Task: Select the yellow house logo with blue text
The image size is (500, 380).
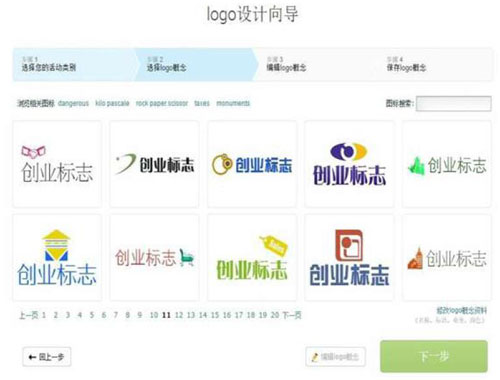Action: 57,258
